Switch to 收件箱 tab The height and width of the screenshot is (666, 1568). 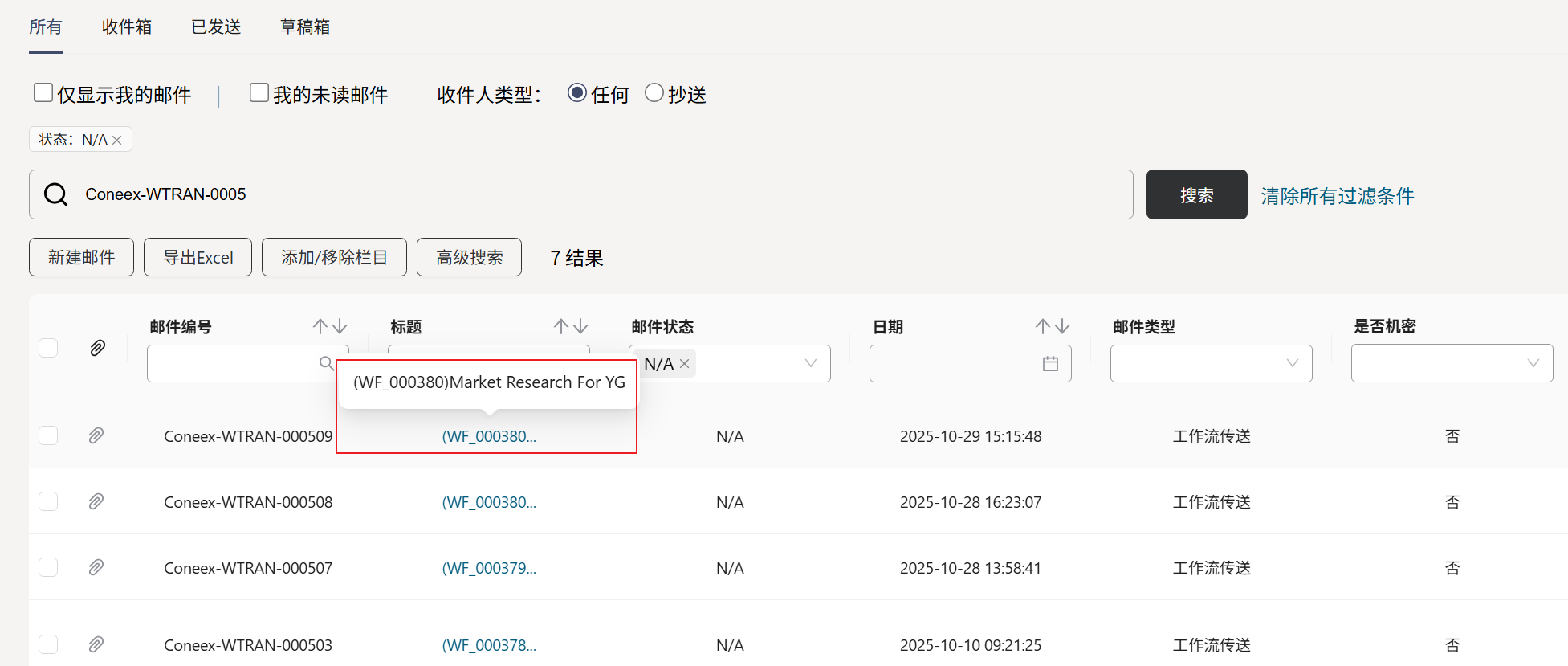pyautogui.click(x=127, y=27)
